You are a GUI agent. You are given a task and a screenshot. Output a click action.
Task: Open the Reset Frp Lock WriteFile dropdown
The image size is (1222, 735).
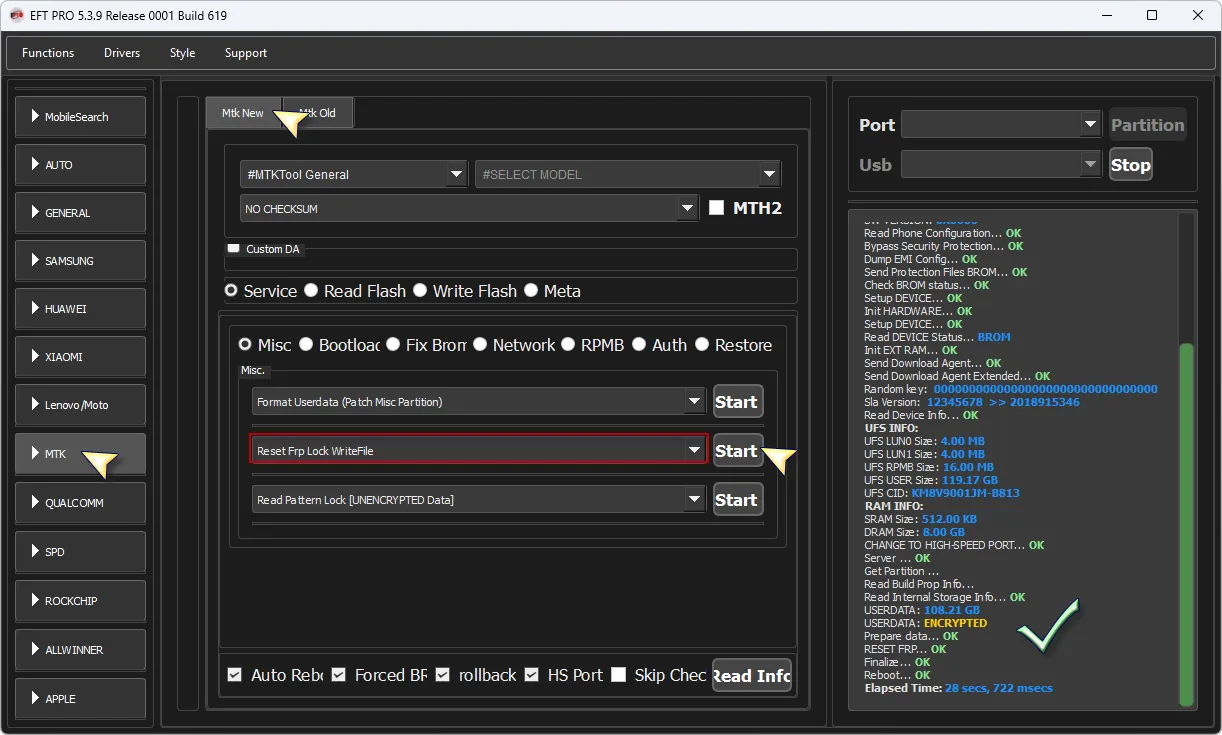(694, 451)
